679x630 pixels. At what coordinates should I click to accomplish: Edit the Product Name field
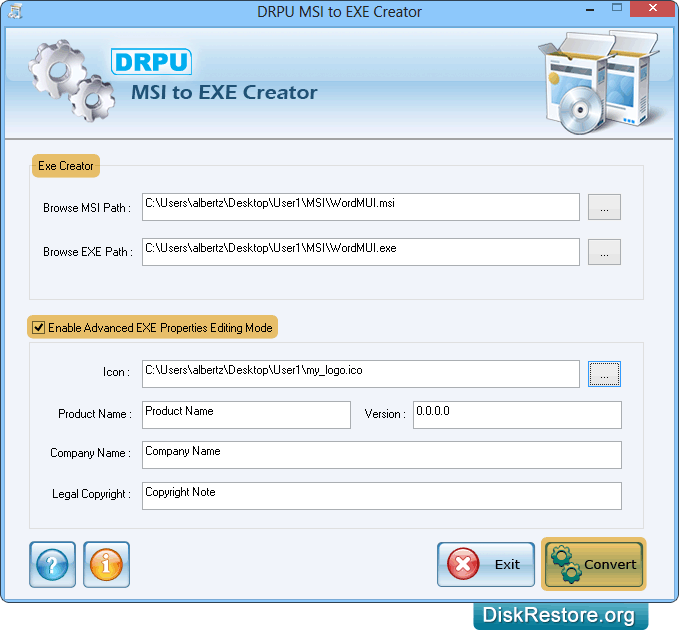coord(246,415)
